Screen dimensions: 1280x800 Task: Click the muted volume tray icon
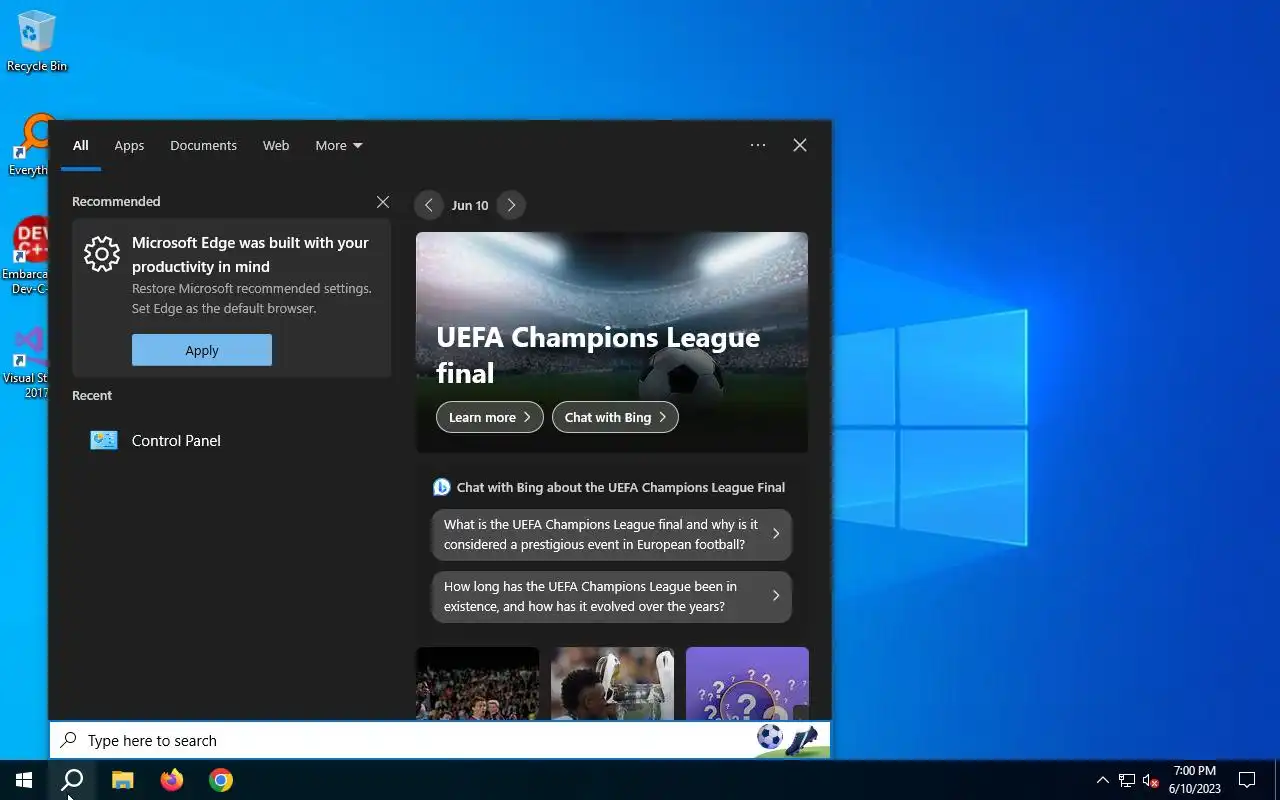(1151, 780)
